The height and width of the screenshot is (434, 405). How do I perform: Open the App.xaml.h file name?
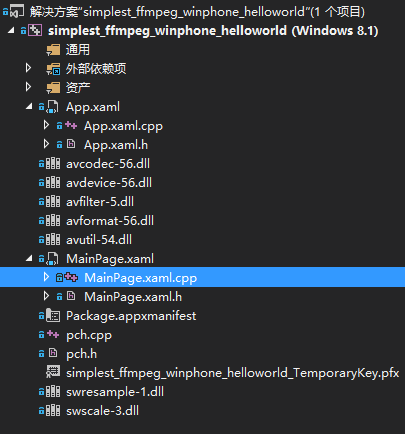point(116,145)
